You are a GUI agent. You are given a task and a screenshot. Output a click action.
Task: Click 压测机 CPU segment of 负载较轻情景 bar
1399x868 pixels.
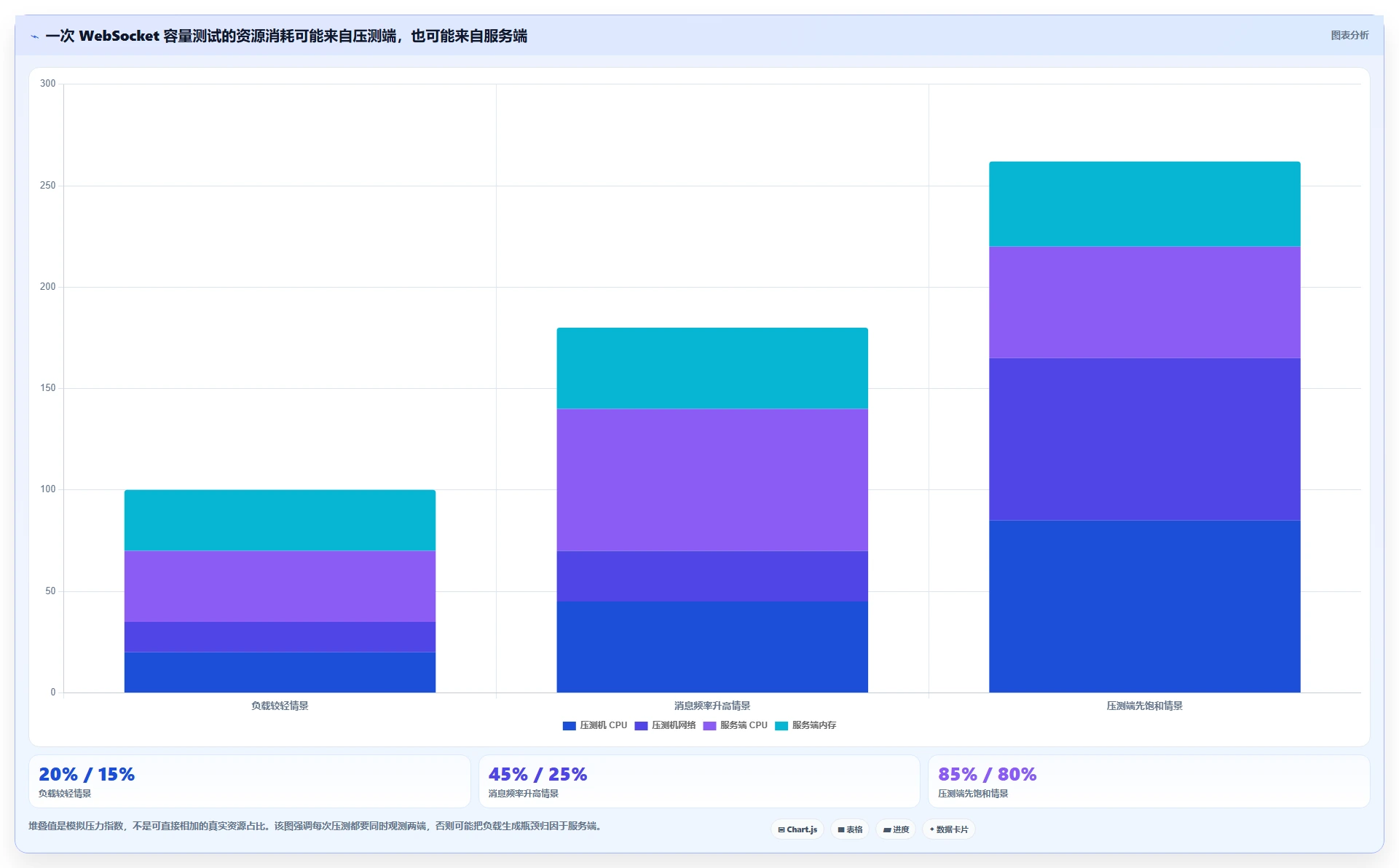click(x=280, y=672)
